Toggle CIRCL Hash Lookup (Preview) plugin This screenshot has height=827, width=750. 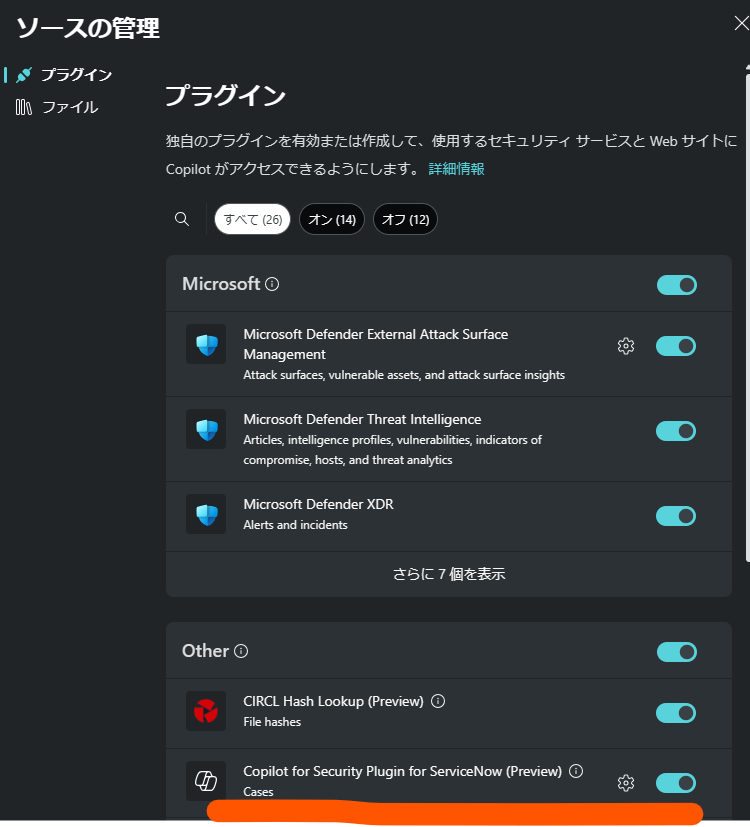click(676, 713)
